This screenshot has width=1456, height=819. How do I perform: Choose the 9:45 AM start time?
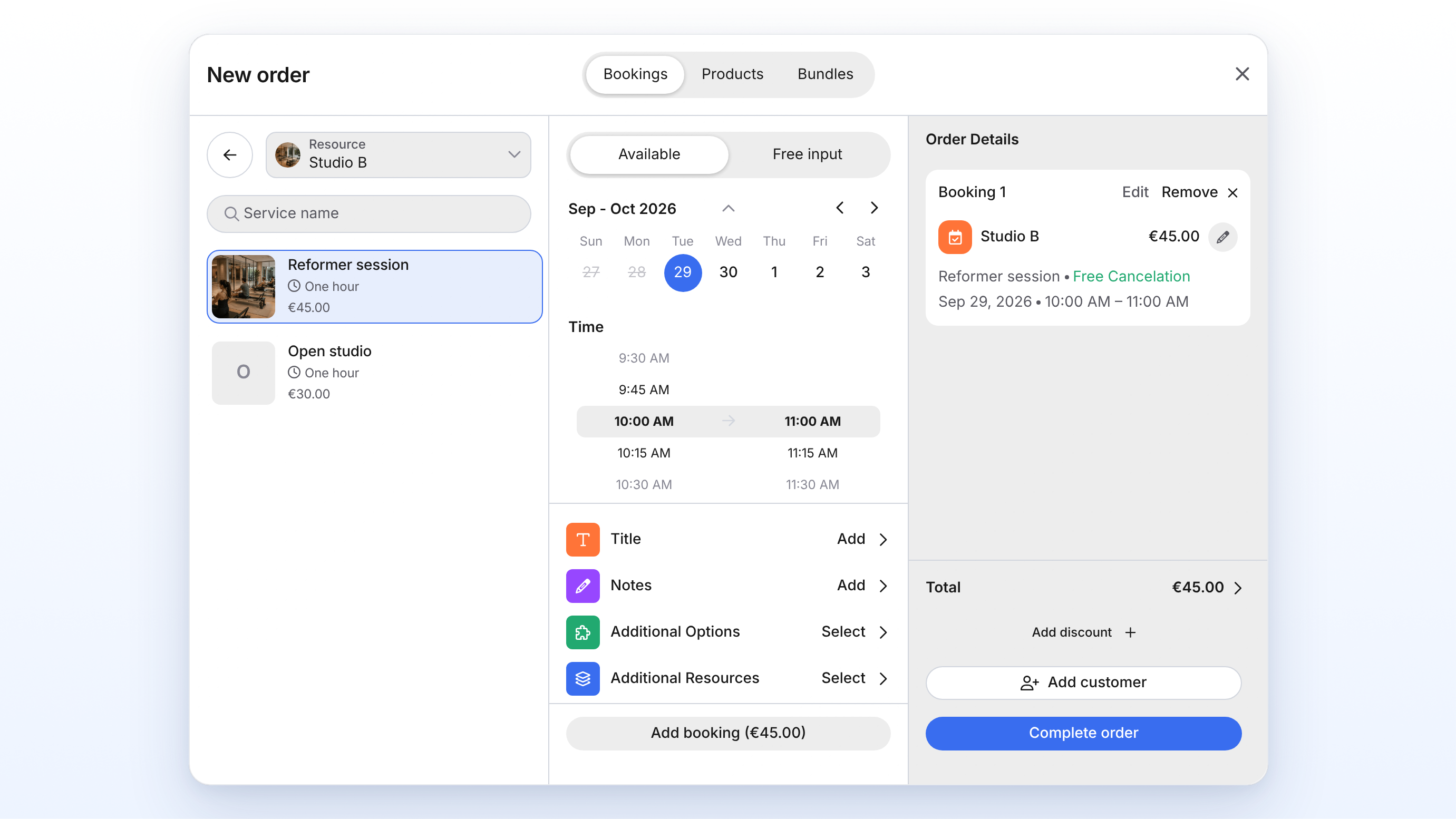644,389
